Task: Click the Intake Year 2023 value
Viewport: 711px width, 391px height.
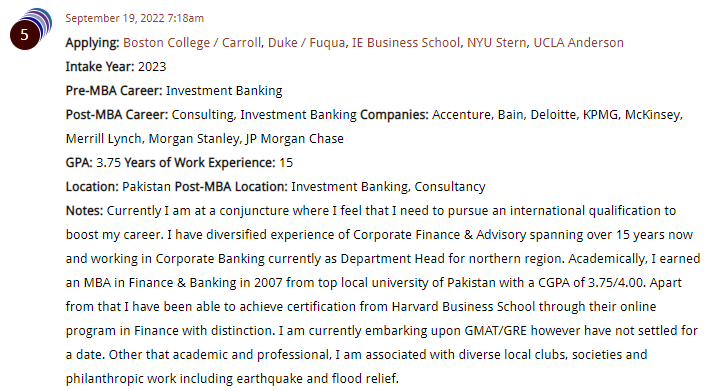Action: 152,67
